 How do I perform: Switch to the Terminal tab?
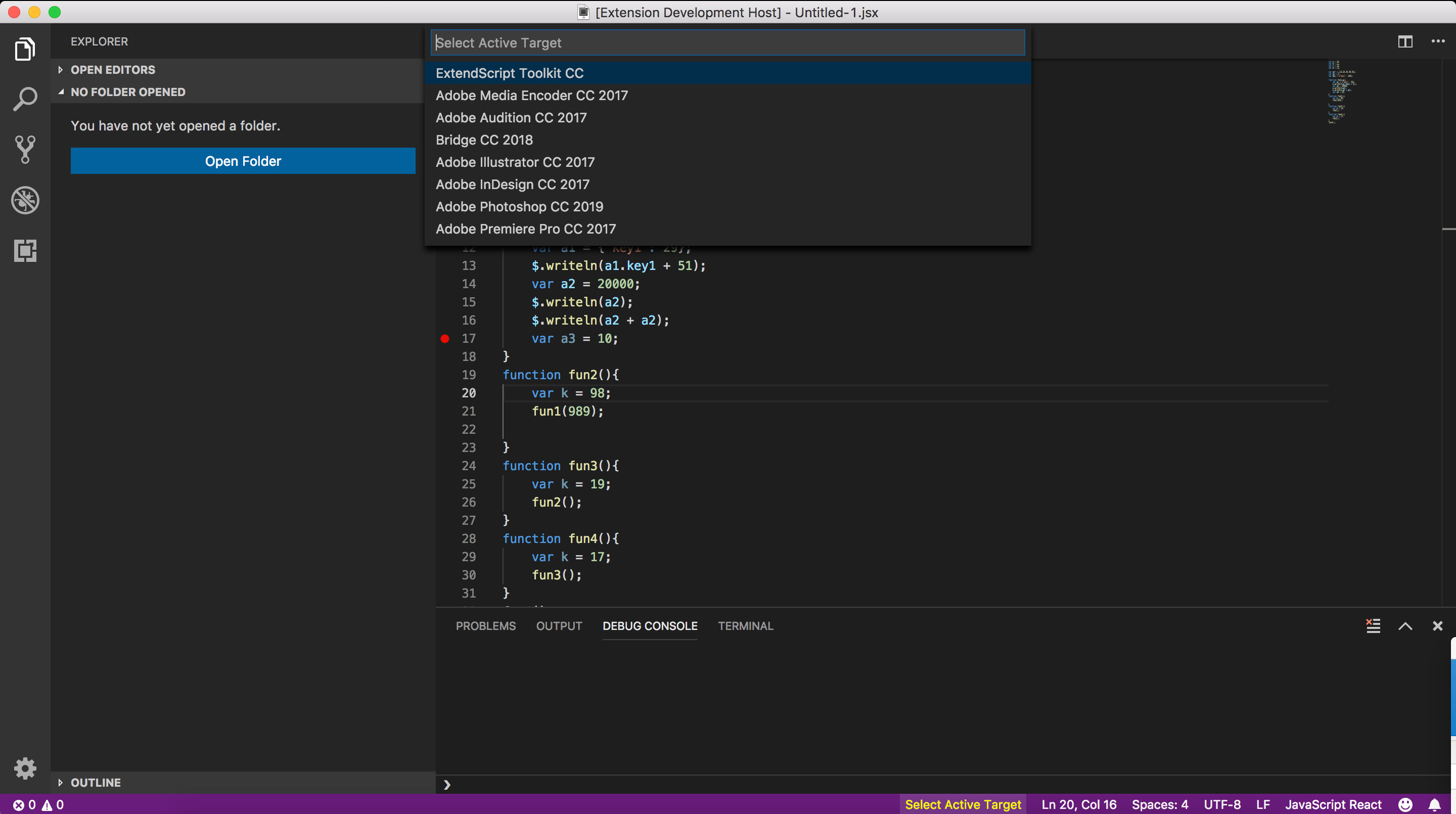point(745,626)
